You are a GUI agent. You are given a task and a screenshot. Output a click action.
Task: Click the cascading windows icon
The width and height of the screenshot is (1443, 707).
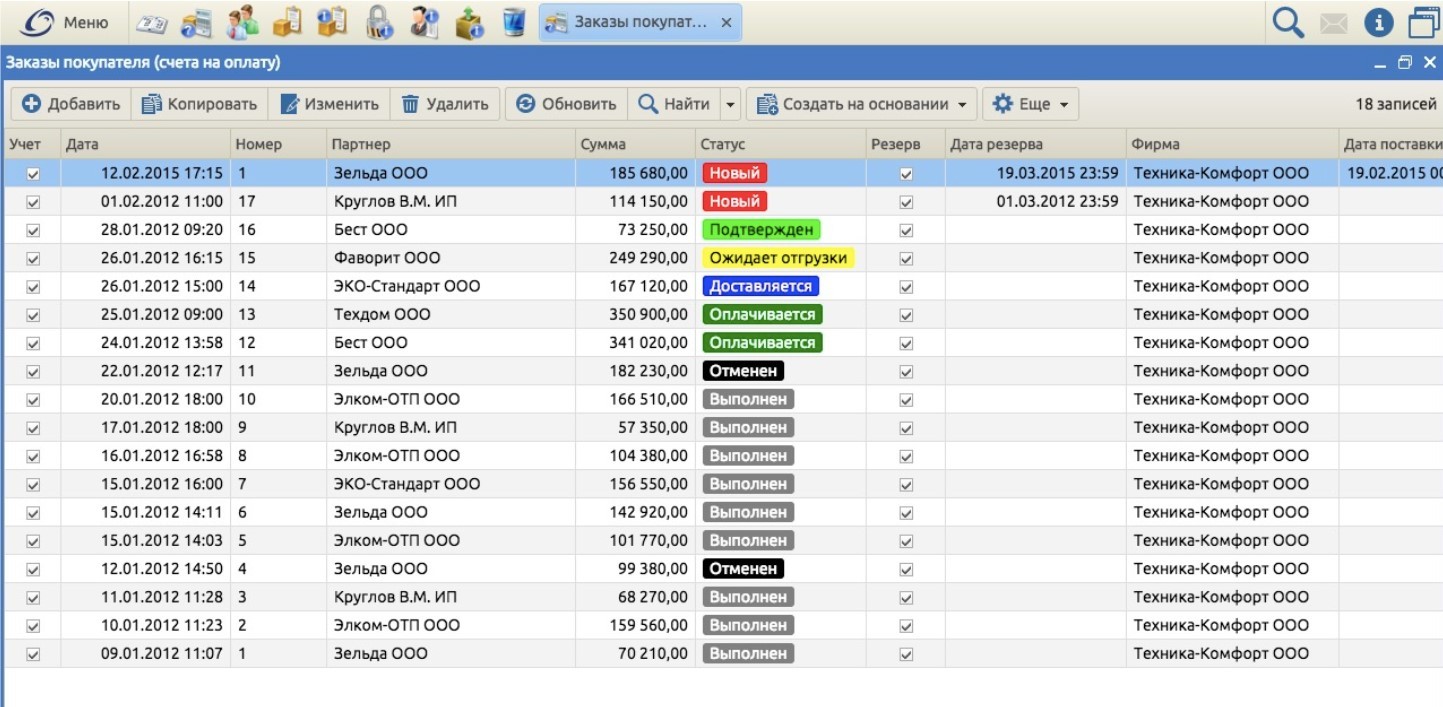1423,22
